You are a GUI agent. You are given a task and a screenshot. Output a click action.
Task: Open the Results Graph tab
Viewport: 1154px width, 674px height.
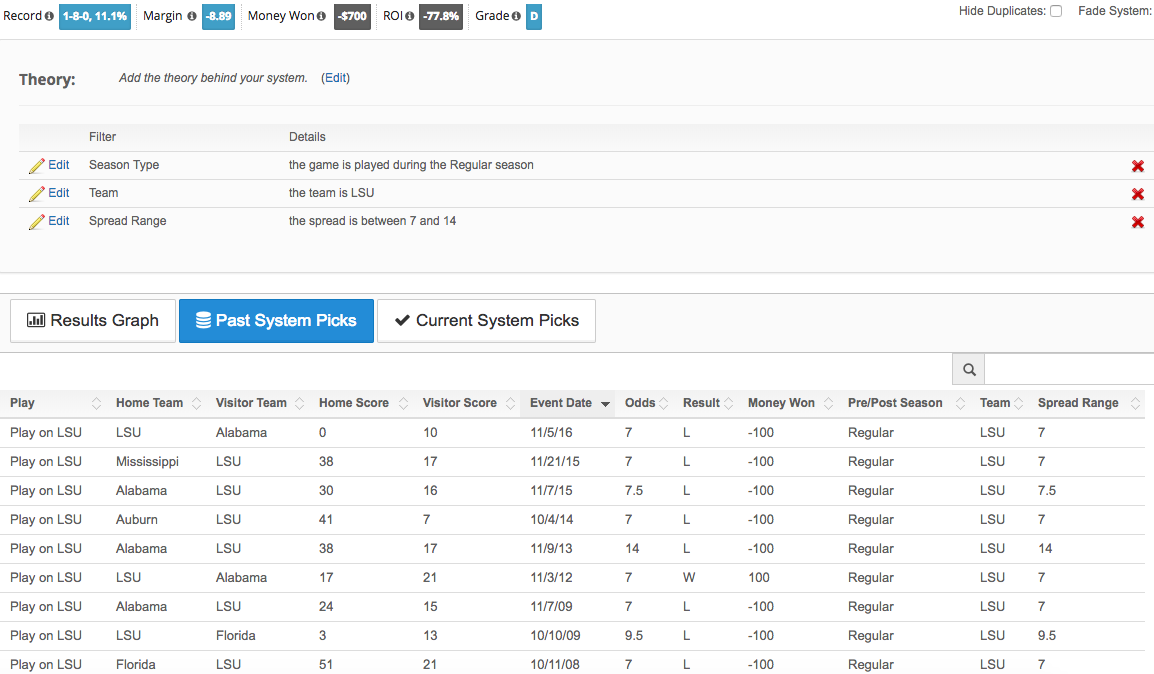click(93, 321)
